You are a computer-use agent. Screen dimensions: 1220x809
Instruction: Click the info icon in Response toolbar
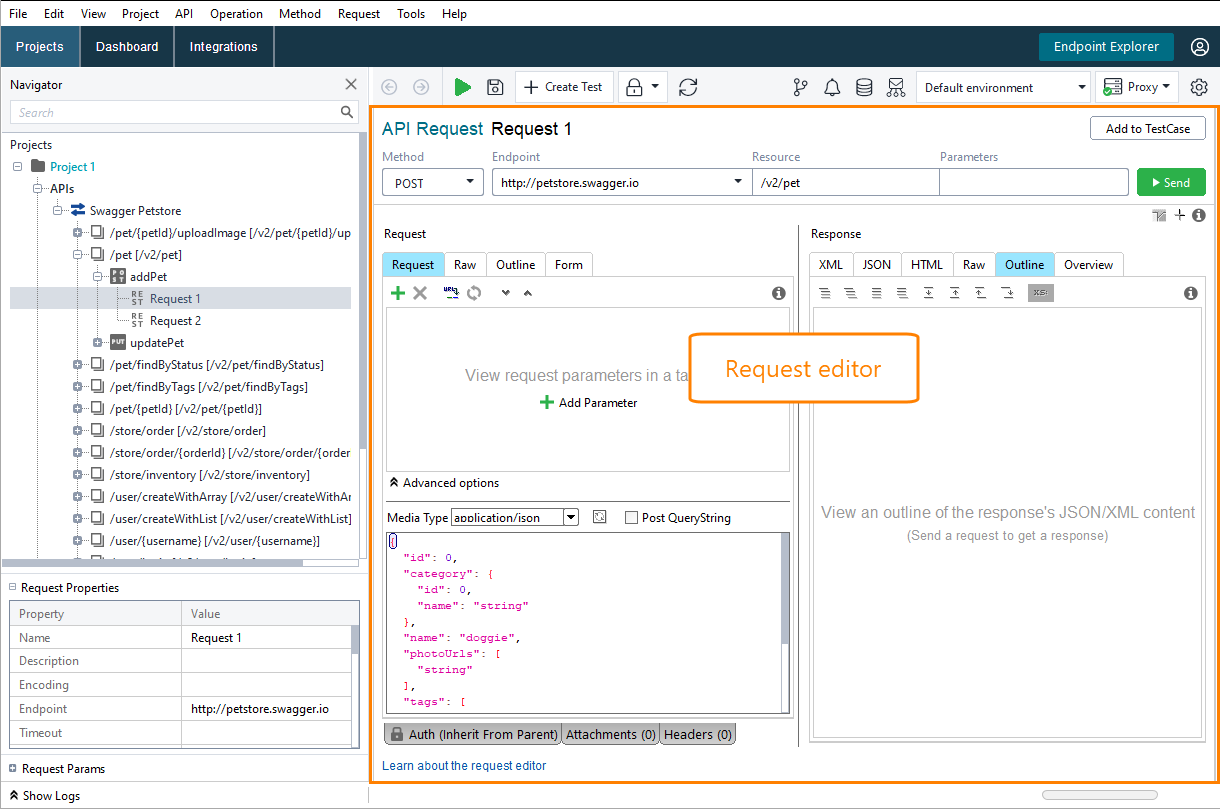click(x=1191, y=293)
